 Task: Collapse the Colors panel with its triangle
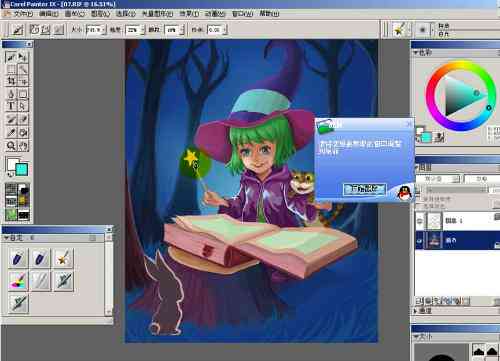point(416,53)
